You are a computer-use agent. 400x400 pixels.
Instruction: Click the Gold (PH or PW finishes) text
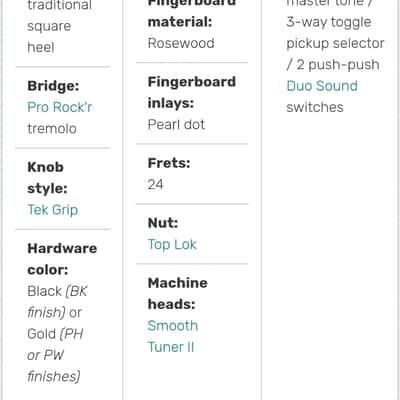pyautogui.click(x=55, y=355)
